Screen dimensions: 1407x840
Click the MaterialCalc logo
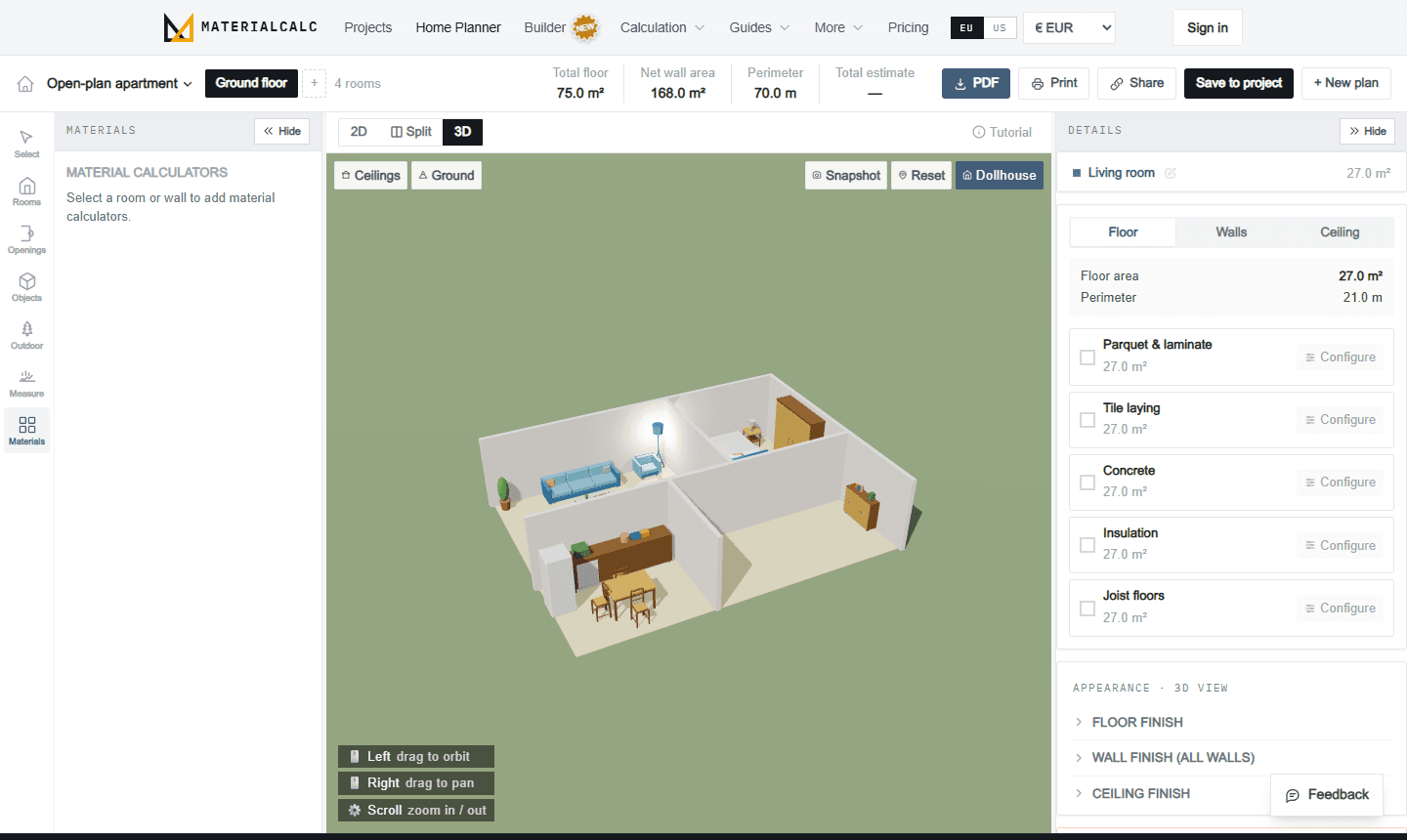tap(240, 27)
